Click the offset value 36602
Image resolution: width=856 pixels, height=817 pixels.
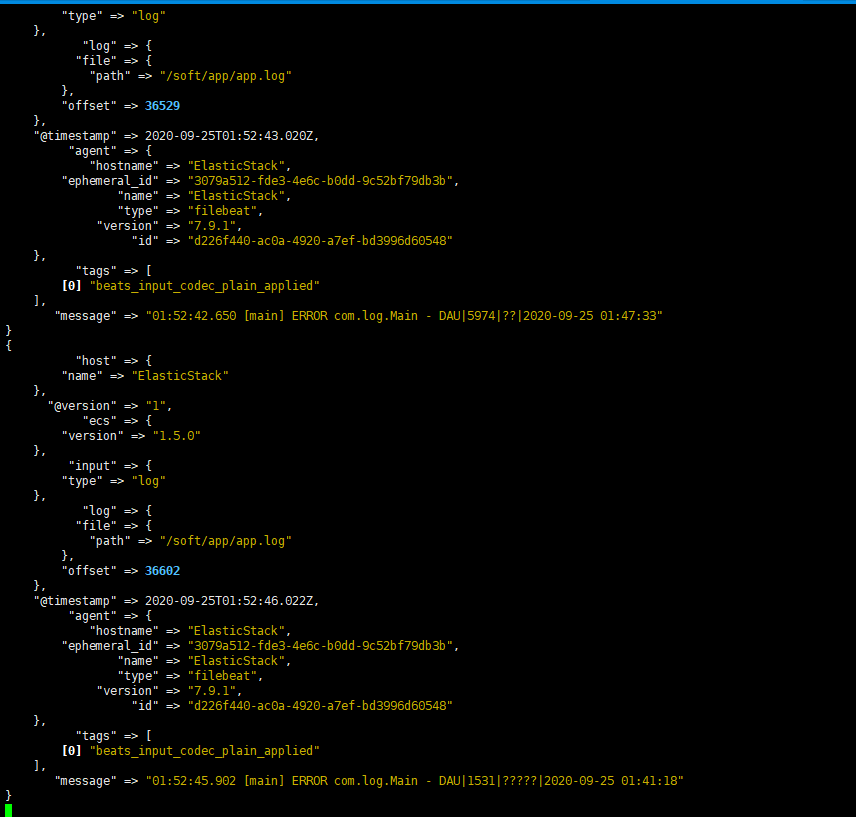coord(162,570)
